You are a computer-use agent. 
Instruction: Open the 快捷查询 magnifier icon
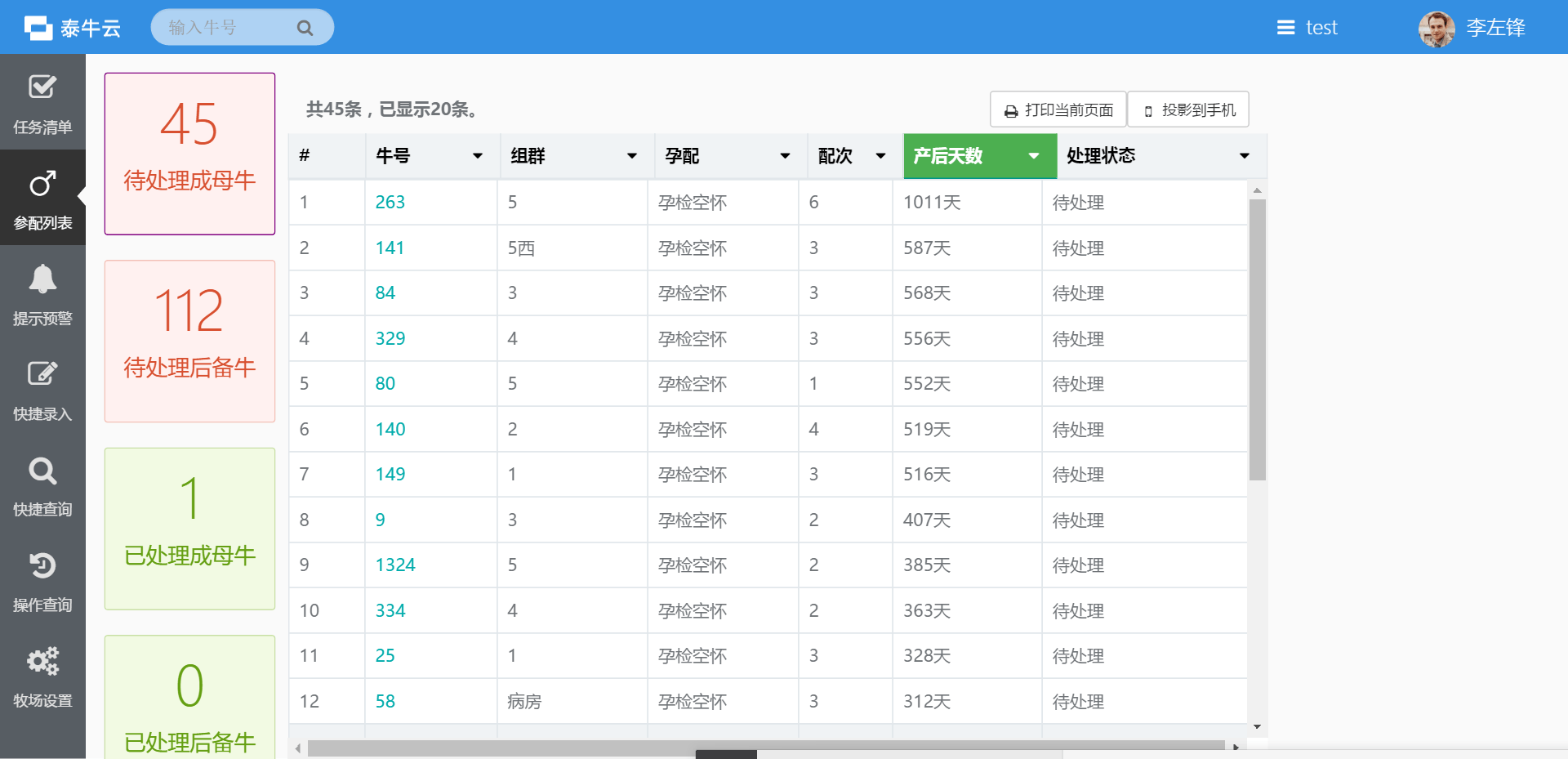42,471
